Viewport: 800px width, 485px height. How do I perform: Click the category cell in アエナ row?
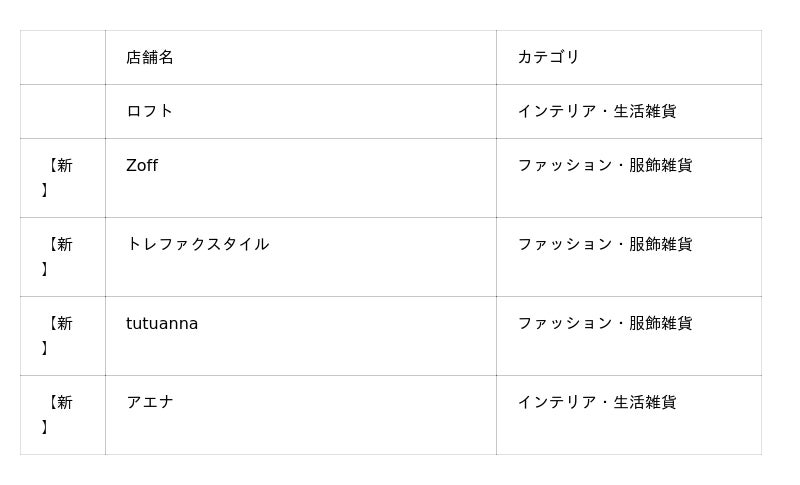coord(596,402)
